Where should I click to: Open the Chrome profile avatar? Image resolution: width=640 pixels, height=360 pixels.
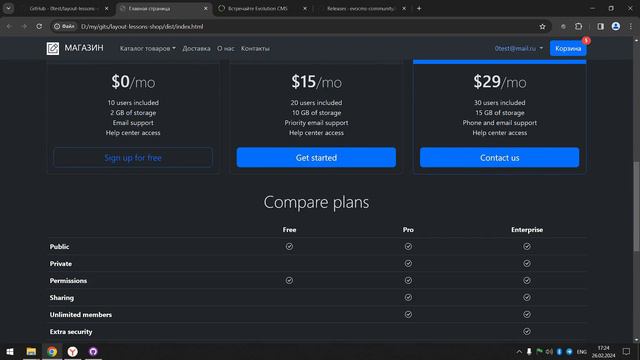[616, 27]
